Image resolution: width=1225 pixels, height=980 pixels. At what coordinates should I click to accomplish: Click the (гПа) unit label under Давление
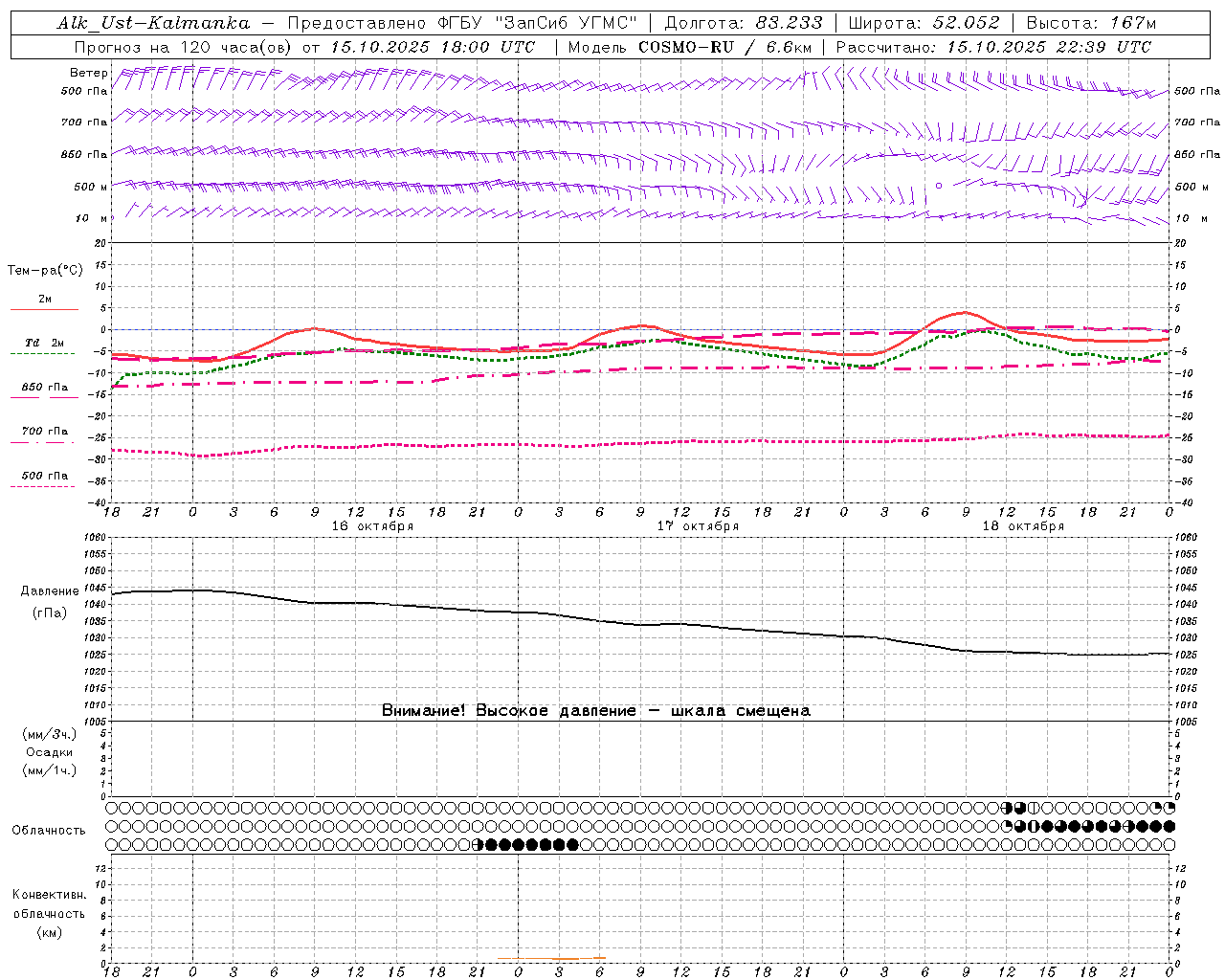click(50, 612)
